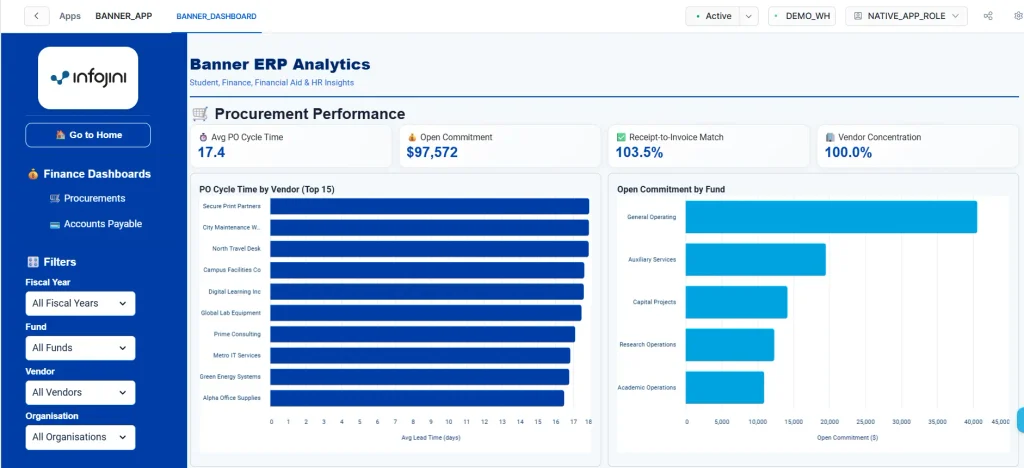
Task: Click the money bag icon next to Finance Dashboards
Action: (x=33, y=174)
